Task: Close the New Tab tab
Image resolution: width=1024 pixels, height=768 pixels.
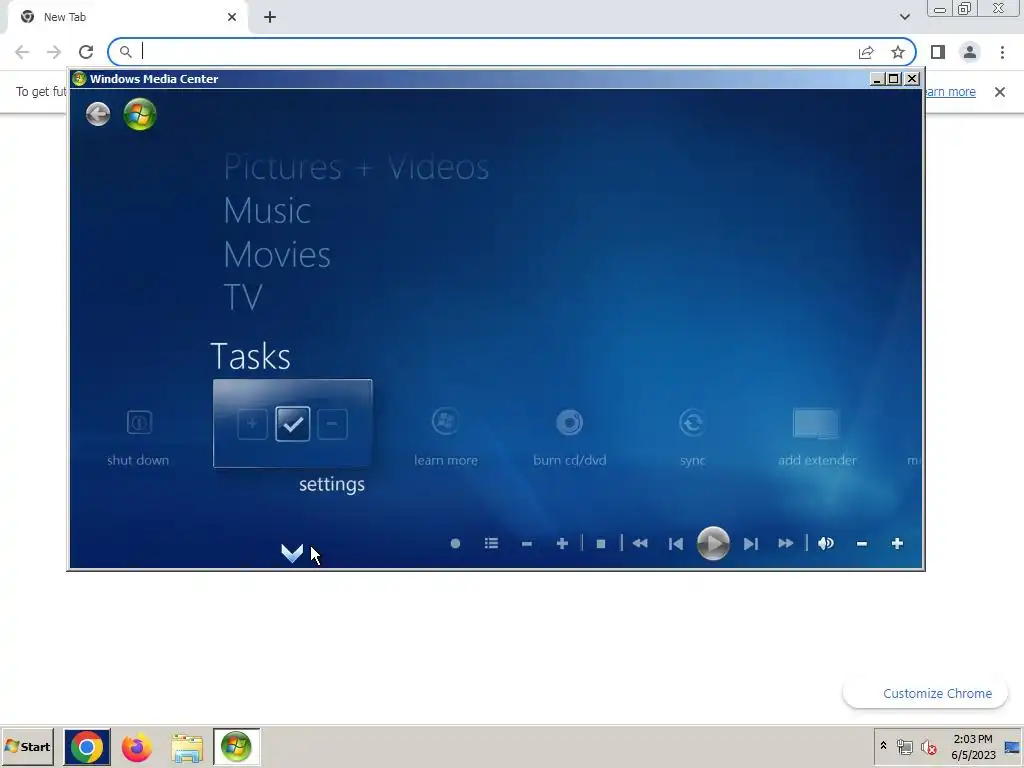Action: click(x=232, y=17)
